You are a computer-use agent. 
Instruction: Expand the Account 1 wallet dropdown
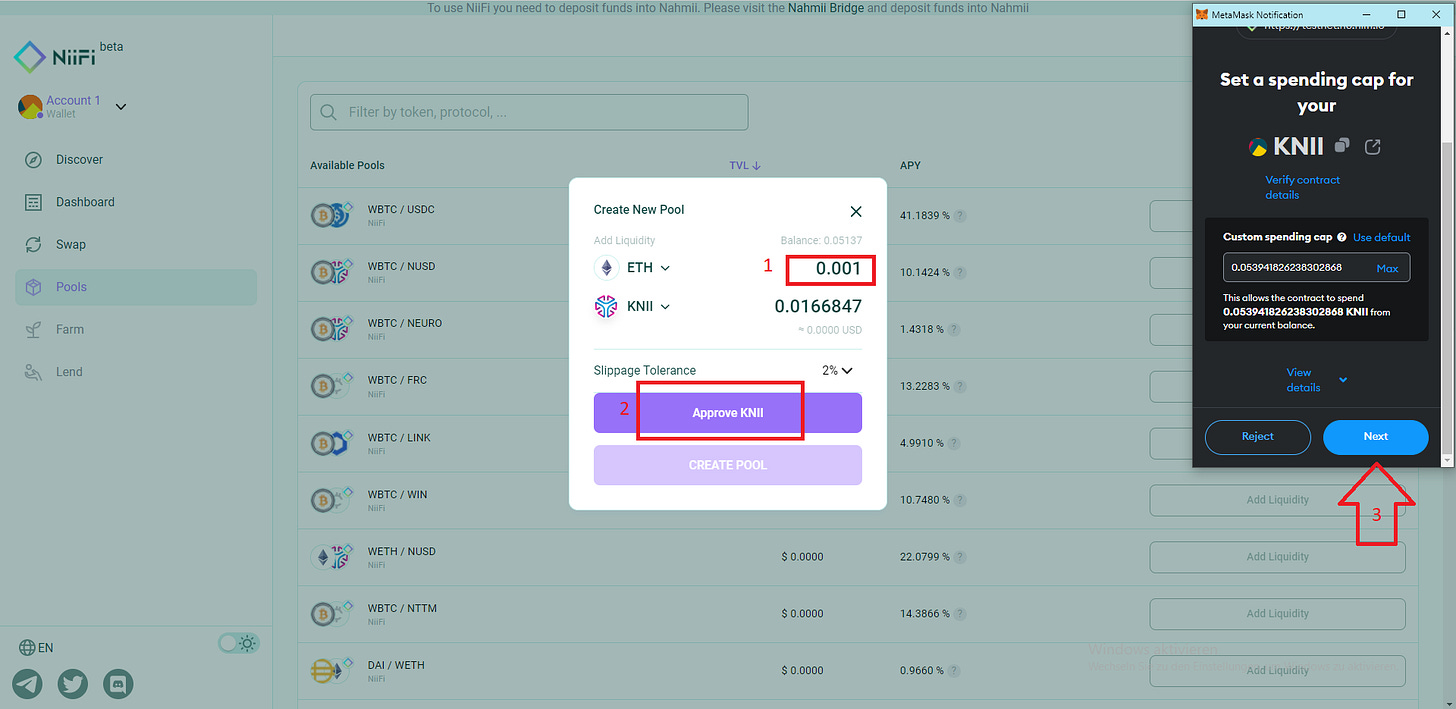point(121,106)
